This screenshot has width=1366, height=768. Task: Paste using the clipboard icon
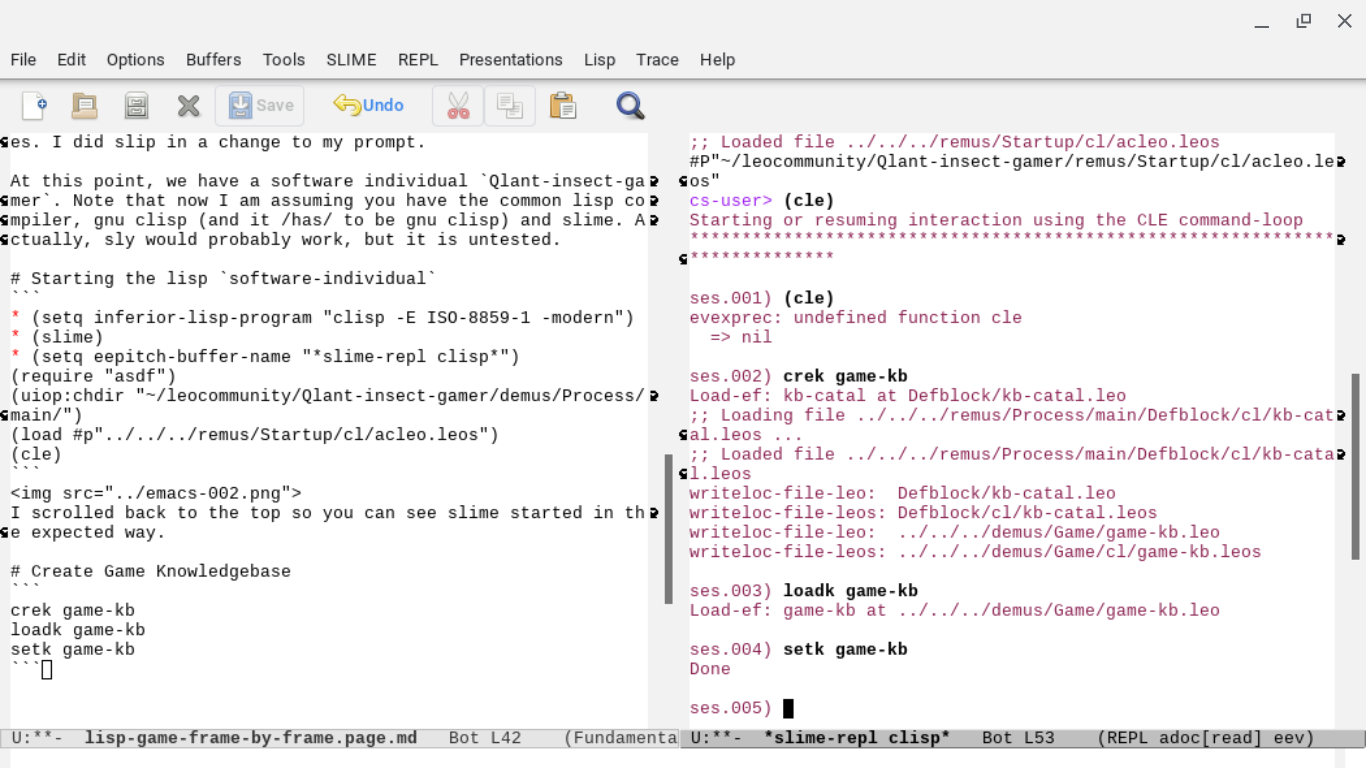click(563, 105)
